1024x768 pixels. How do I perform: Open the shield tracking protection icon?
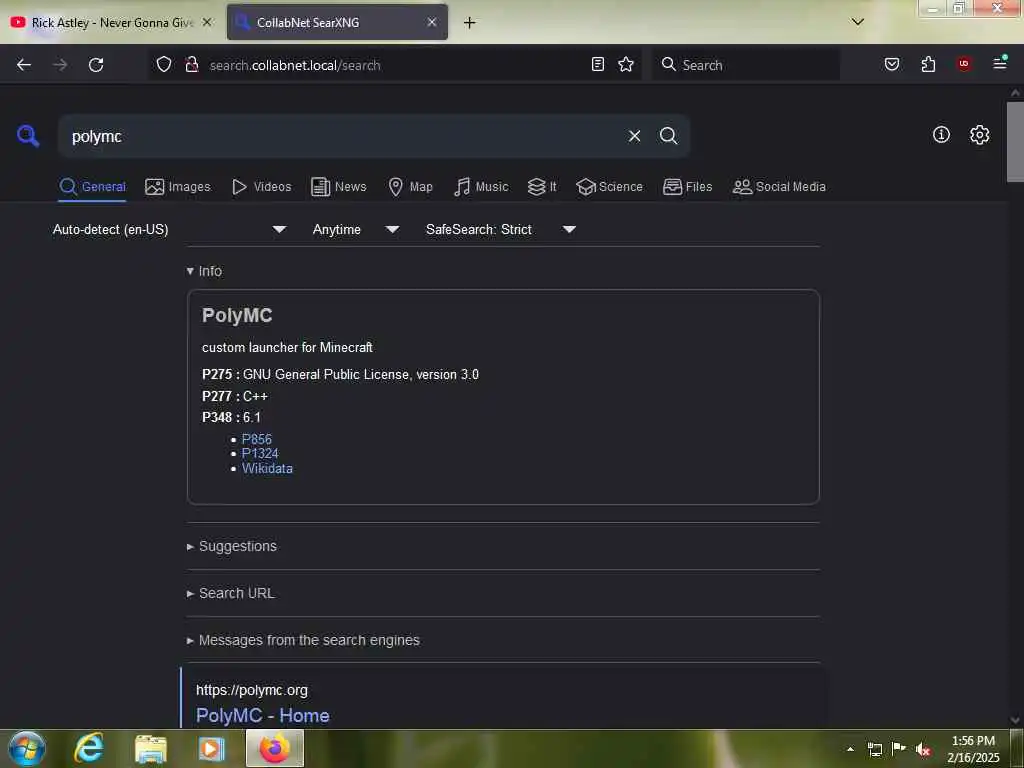pos(164,65)
